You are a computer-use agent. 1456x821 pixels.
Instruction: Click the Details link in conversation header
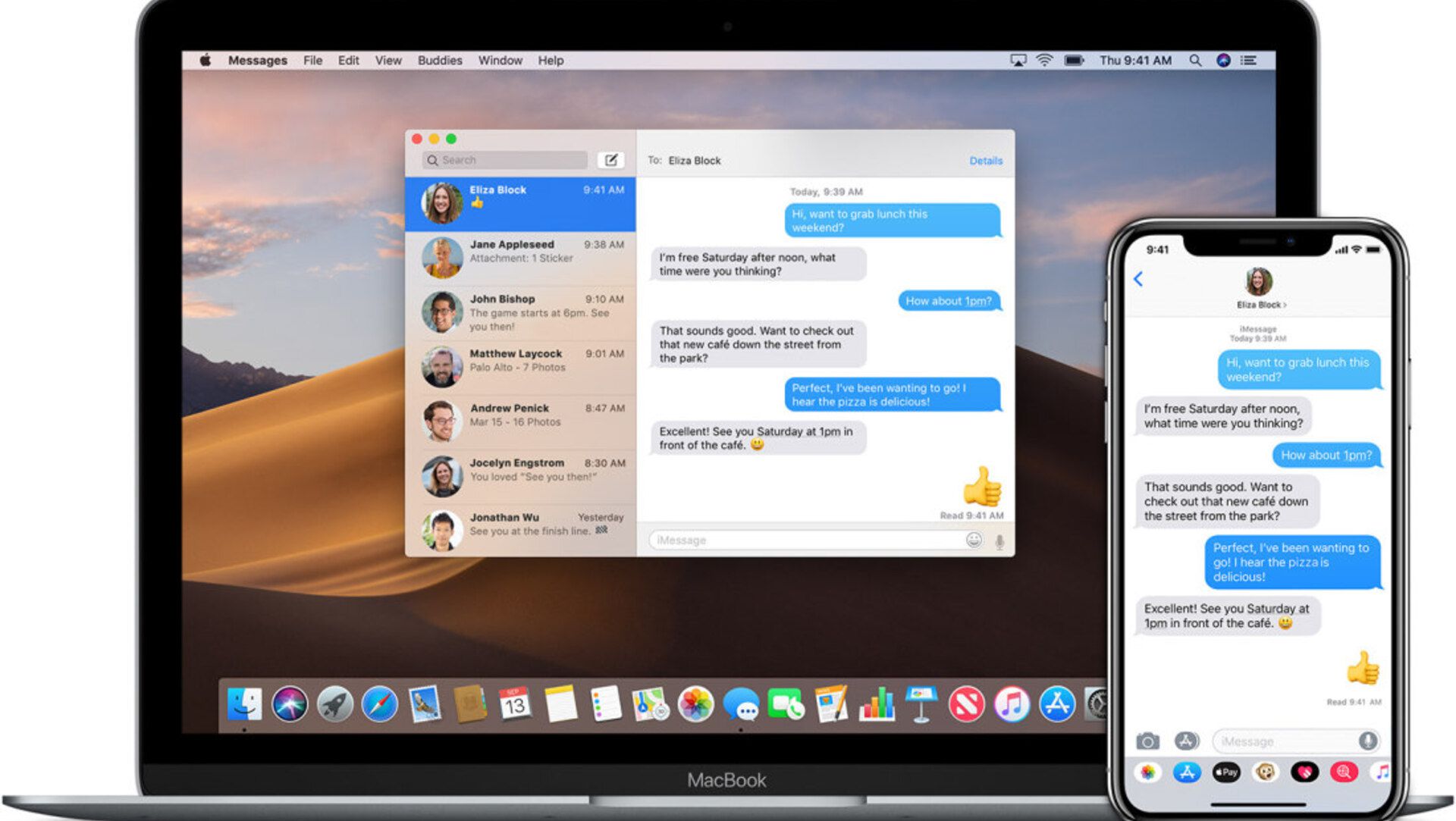point(986,161)
